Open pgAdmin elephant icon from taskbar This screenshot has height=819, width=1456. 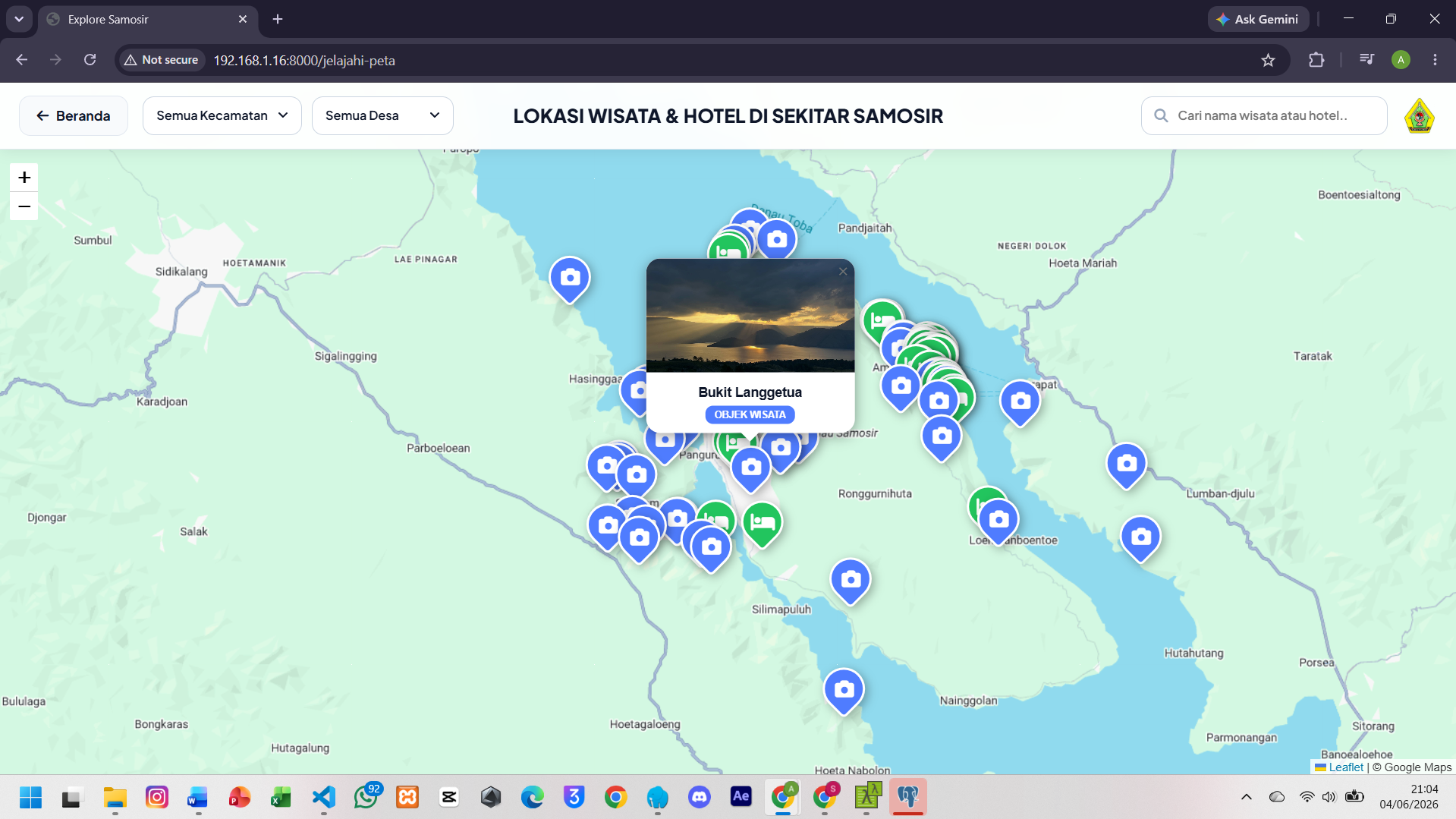click(x=907, y=797)
